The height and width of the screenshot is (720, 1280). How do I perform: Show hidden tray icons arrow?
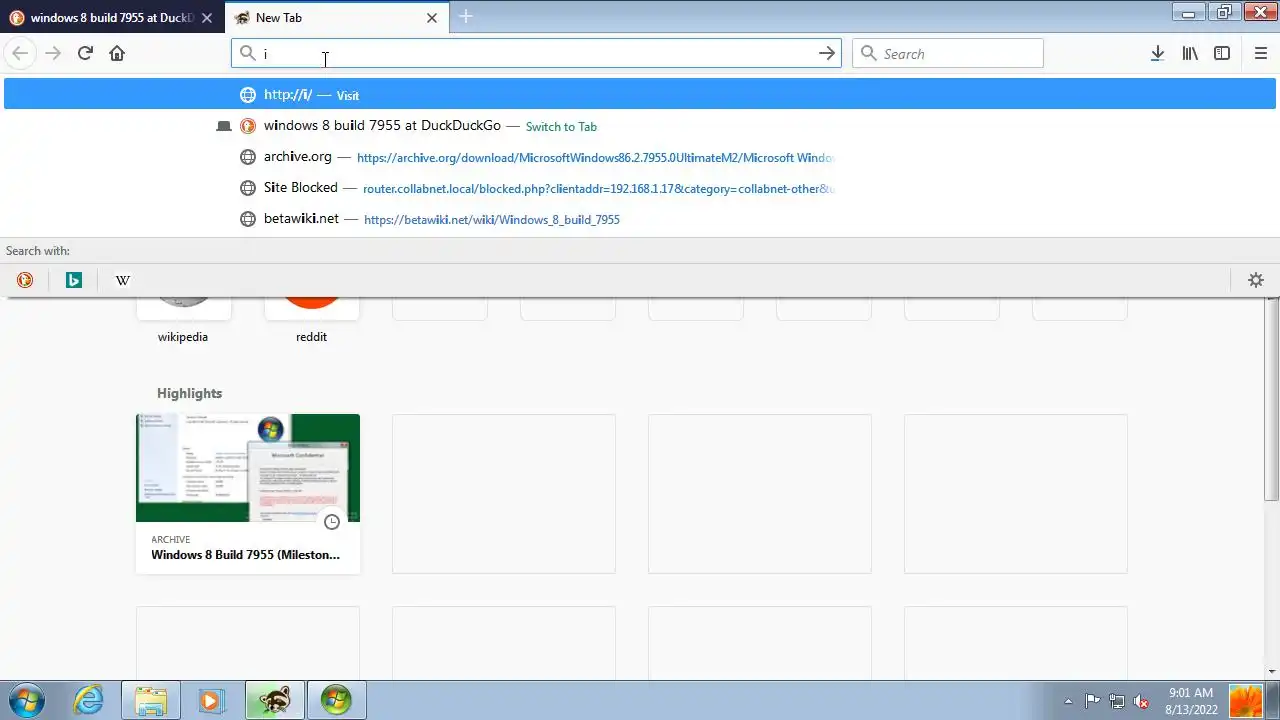[x=1068, y=701]
